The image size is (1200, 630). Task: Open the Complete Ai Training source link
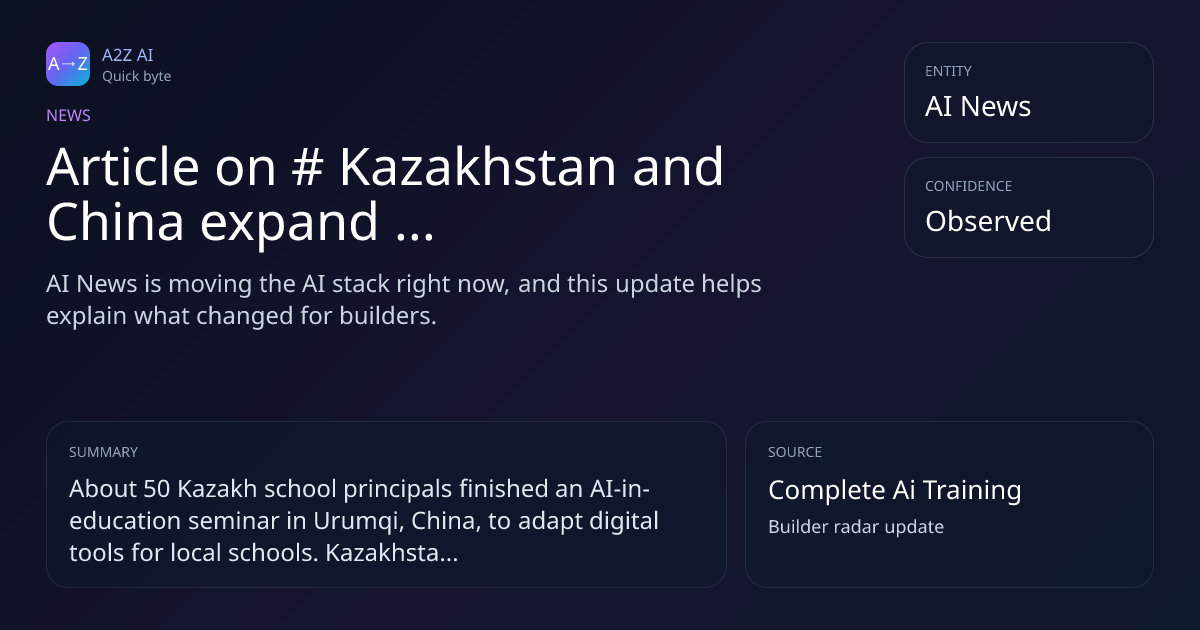[x=895, y=490]
